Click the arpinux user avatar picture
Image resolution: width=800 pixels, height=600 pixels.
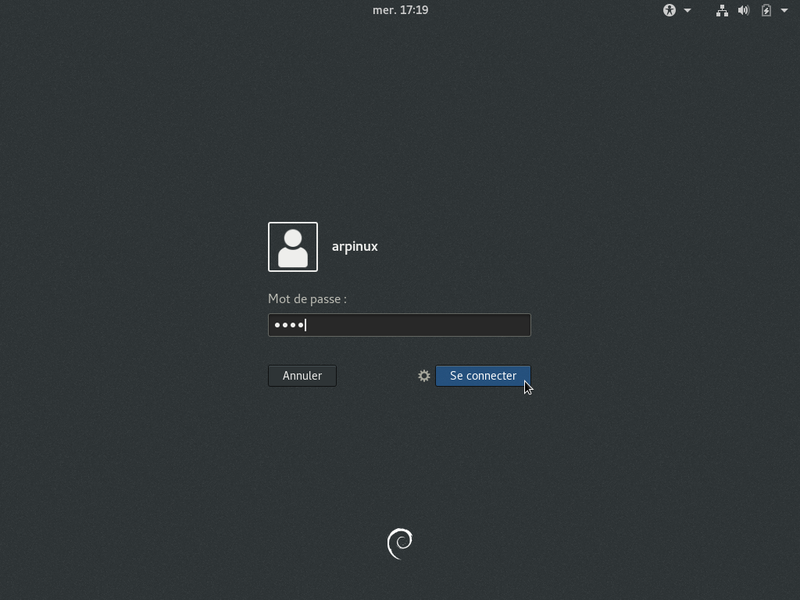click(x=293, y=247)
